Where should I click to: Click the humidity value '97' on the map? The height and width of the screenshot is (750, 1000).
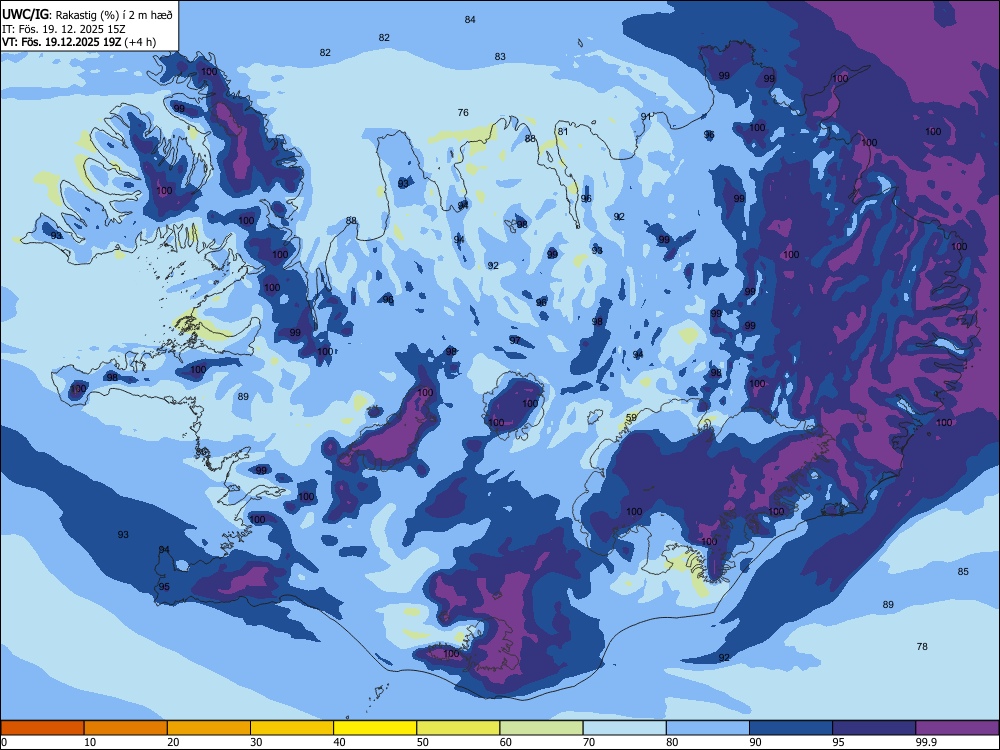pos(515,341)
